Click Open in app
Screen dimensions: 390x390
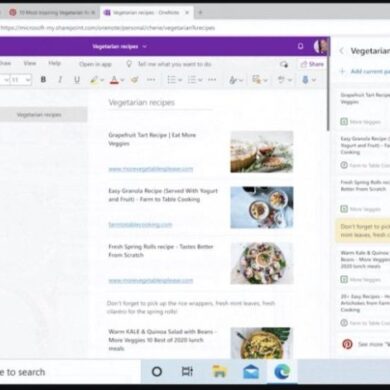[x=95, y=64]
